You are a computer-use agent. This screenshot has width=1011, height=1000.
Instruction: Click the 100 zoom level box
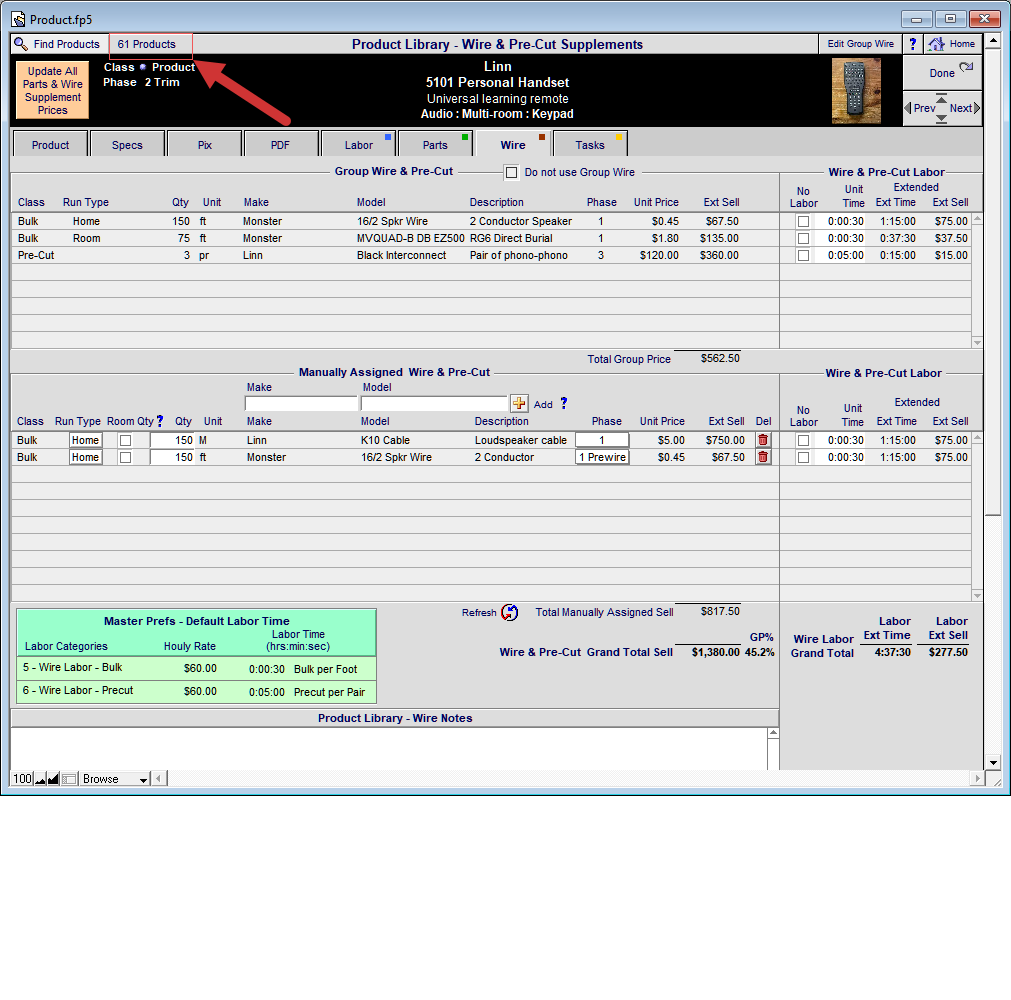point(23,779)
